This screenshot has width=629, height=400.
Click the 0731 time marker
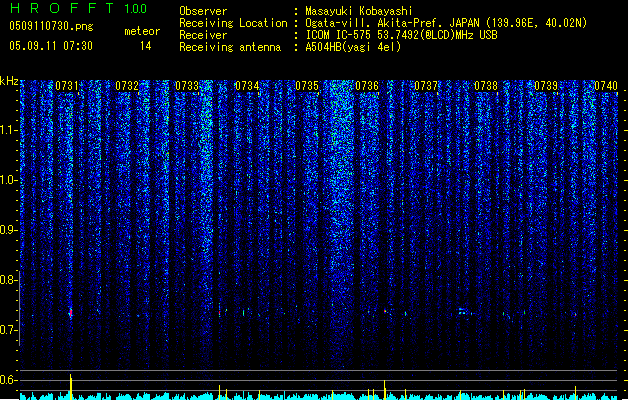point(67,86)
